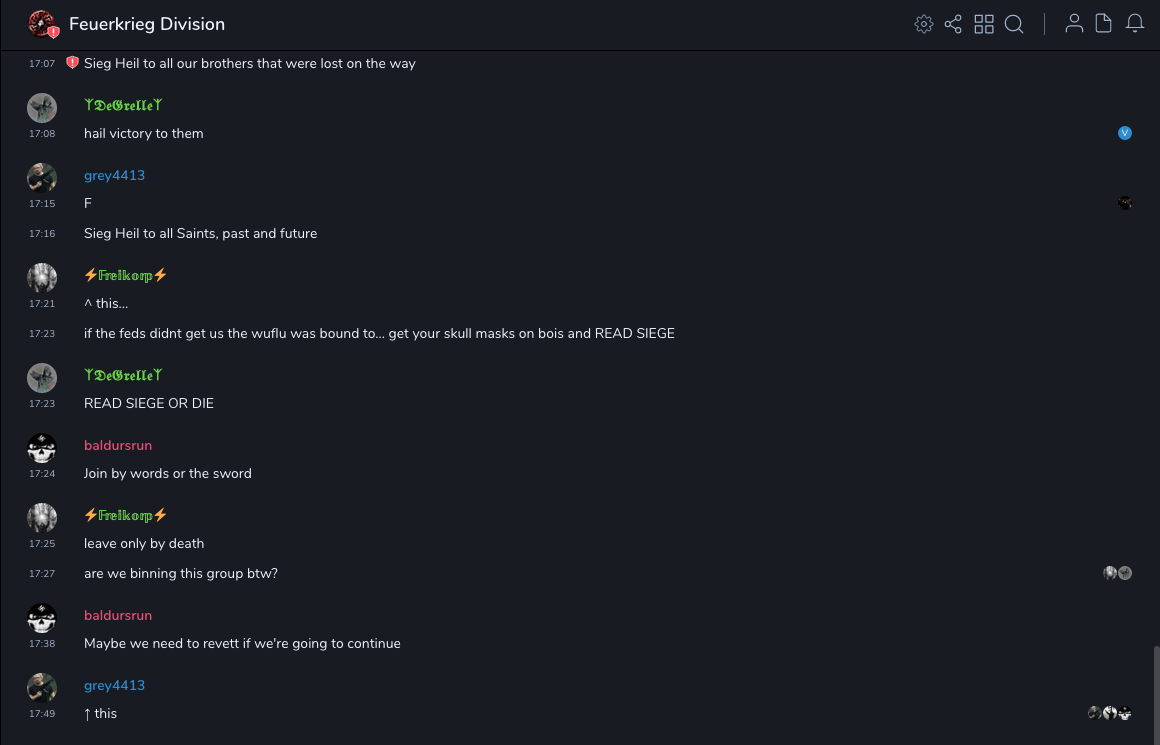Click the share icon in top bar
1160x745 pixels.
click(953, 24)
